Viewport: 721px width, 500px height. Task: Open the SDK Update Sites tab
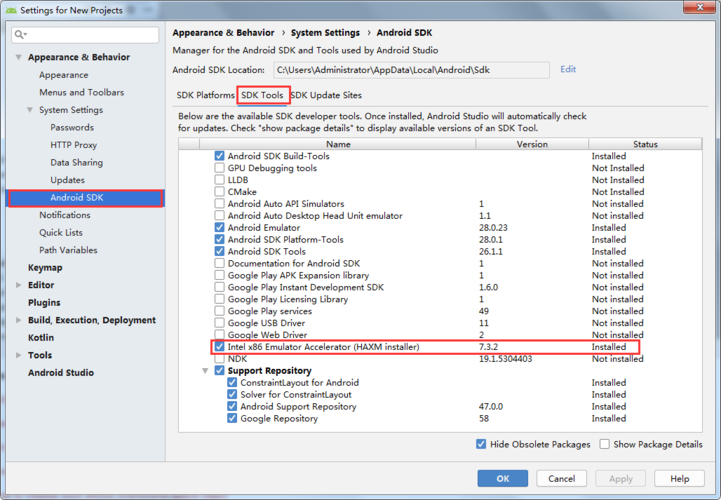pyautogui.click(x=326, y=95)
